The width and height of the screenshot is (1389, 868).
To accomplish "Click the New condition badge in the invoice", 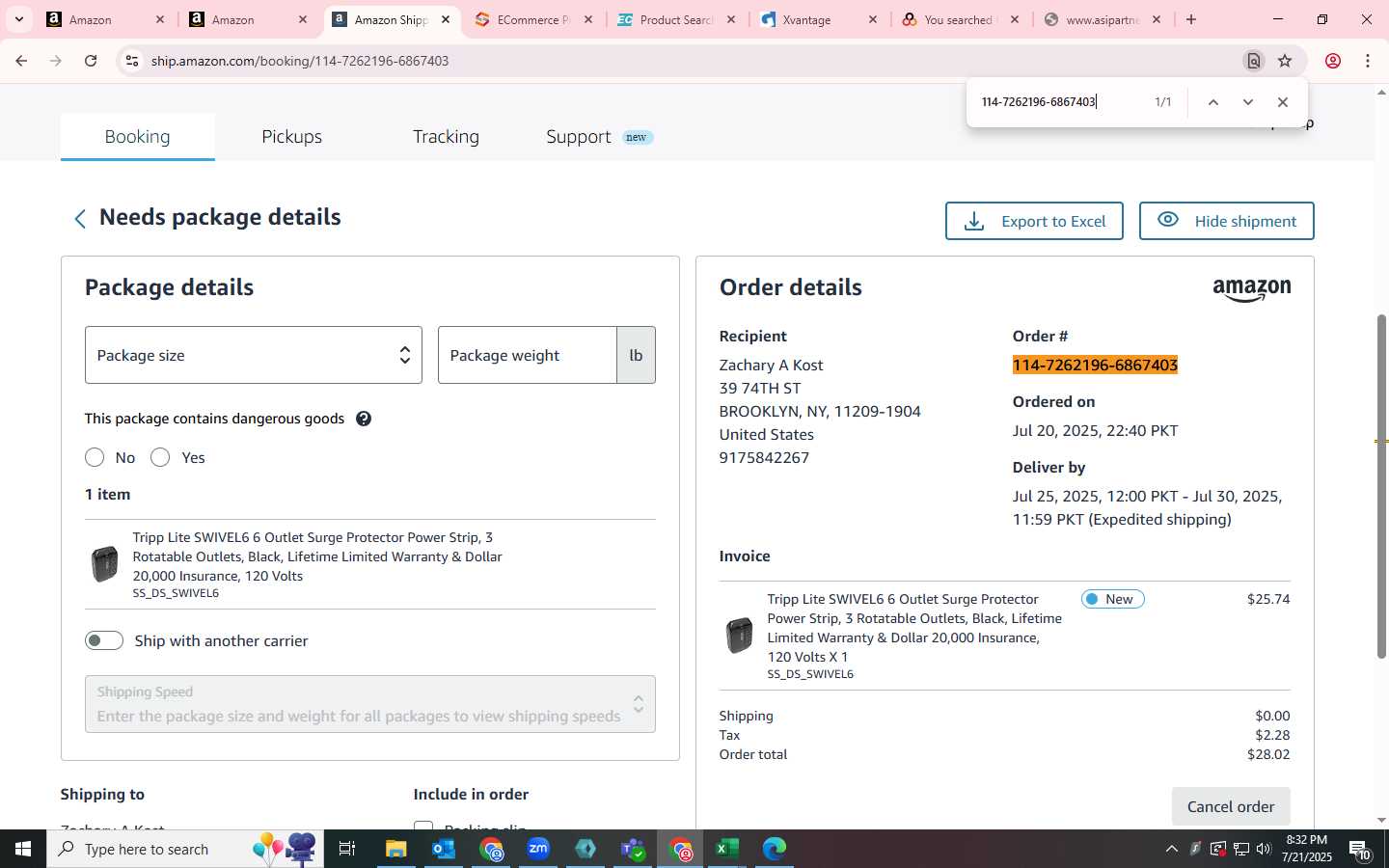I will point(1113,599).
